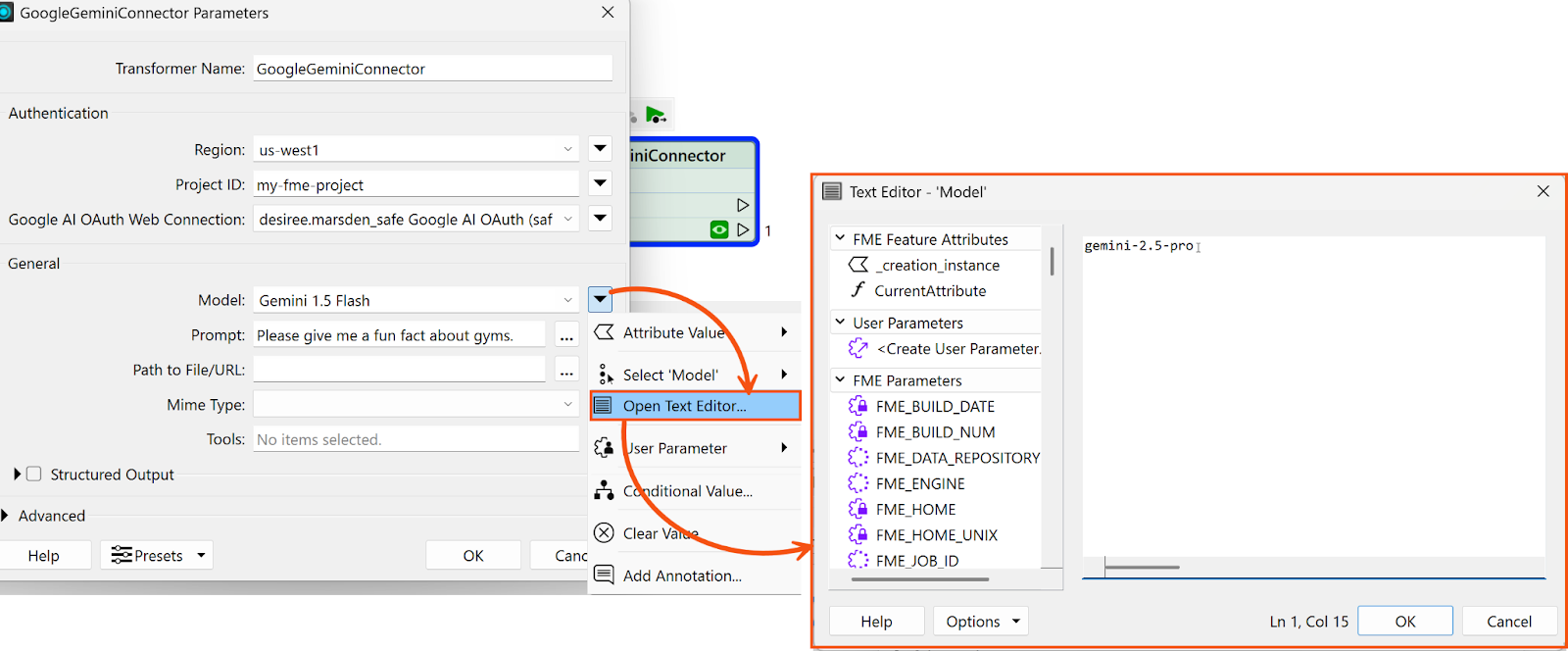
Task: Open the Region combo box
Action: pos(416,149)
